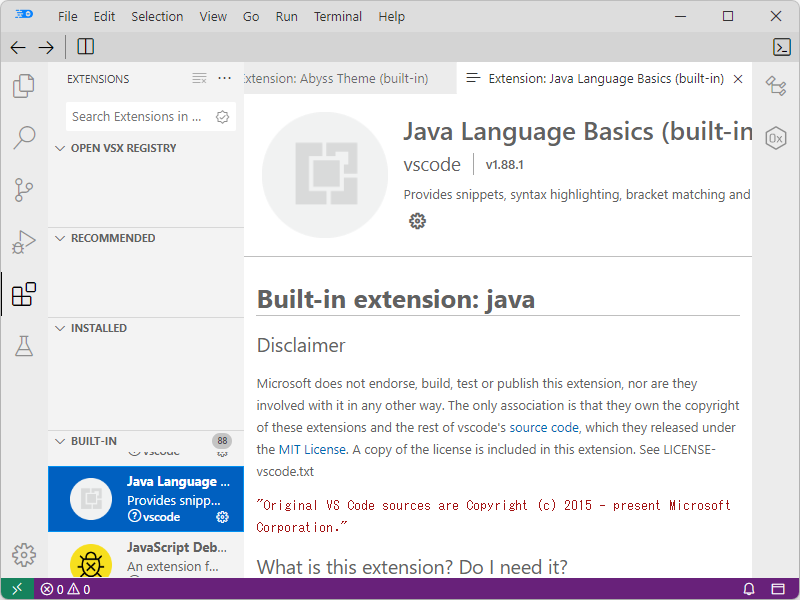This screenshot has height=600, width=800.
Task: Click the vscode publisher name in header
Action: click(x=432, y=164)
